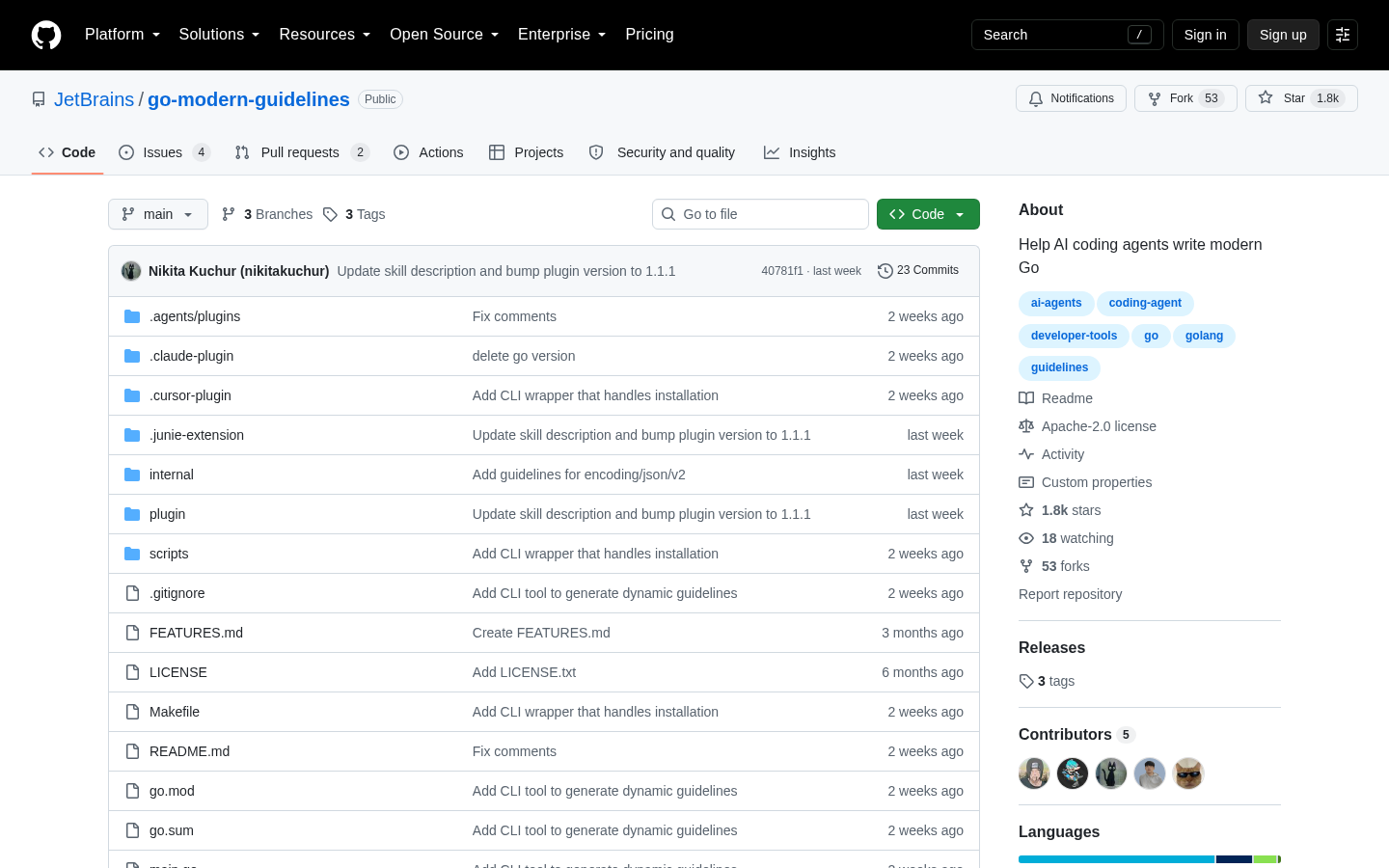1389x868 pixels.
Task: Click the commit hash 40781f1
Action: [x=782, y=271]
